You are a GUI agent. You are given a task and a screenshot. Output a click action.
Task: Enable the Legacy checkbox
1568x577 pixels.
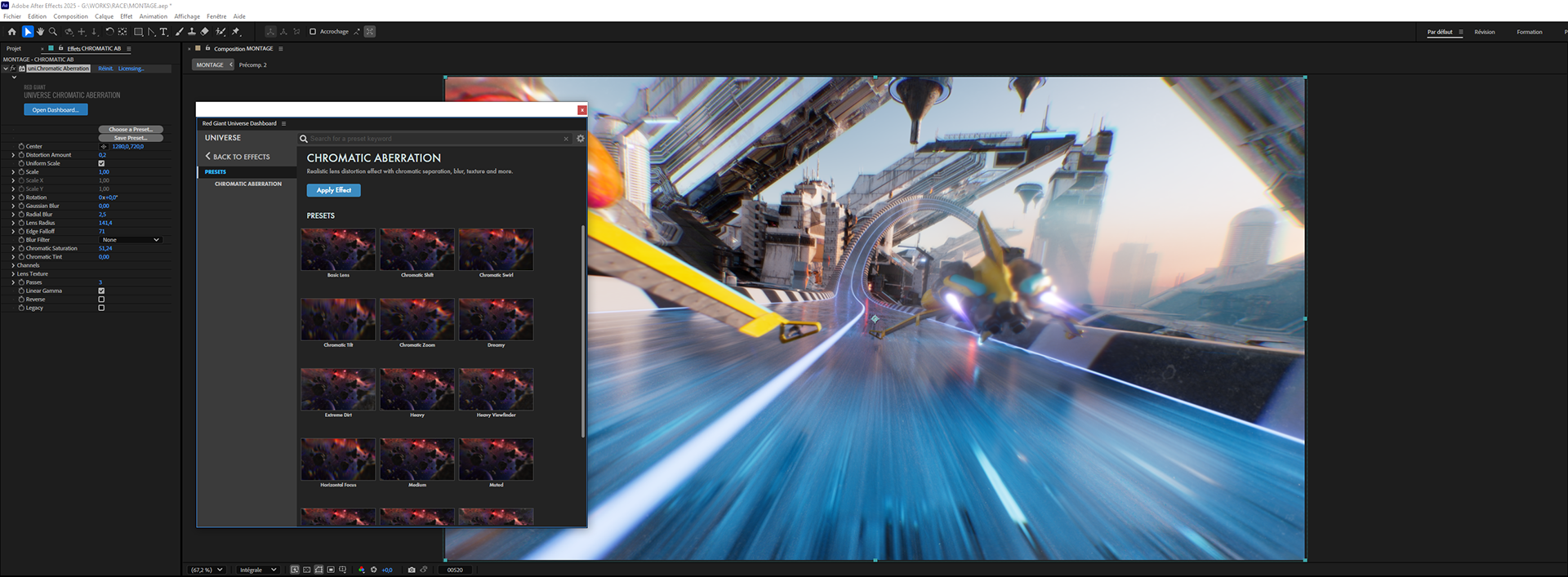tap(101, 308)
